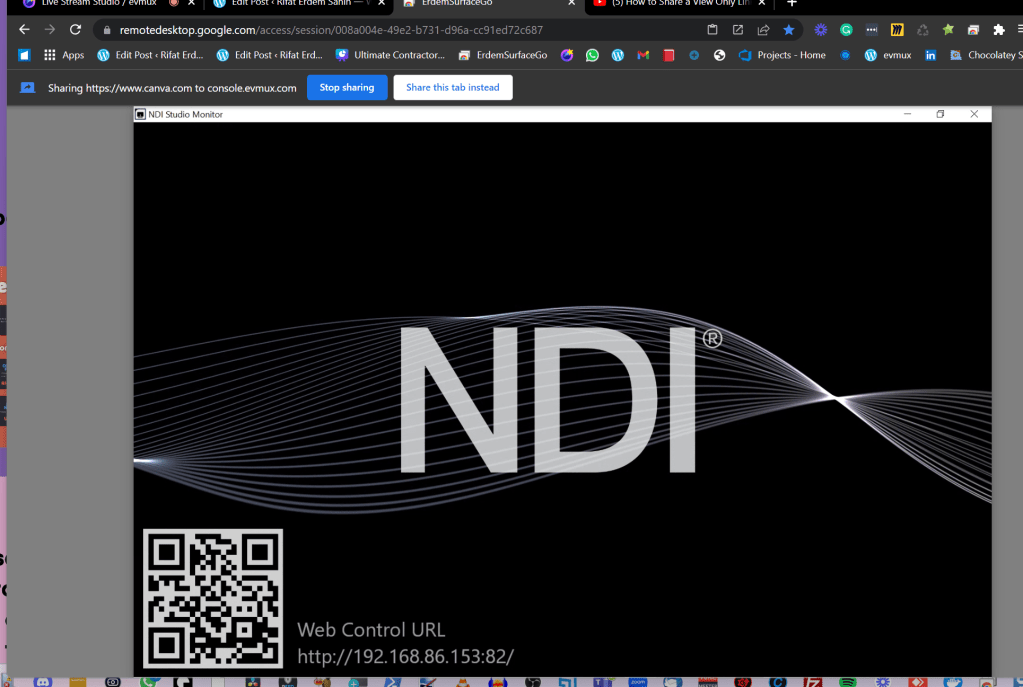
Task: Open the ErdemSurfaceGo bookmark
Action: coord(503,55)
